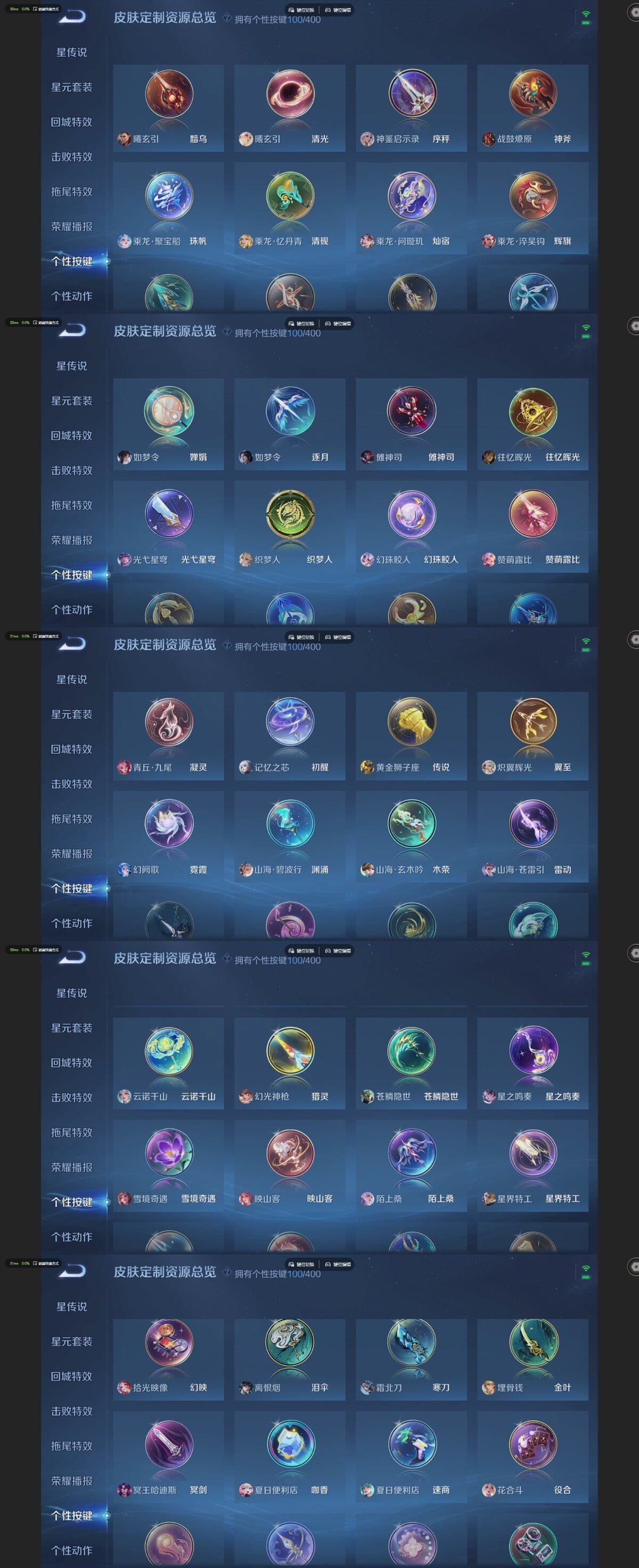639x1568 pixels.
Task: Select the 离恨烟 泪伞 key card
Action: tap(290, 1355)
